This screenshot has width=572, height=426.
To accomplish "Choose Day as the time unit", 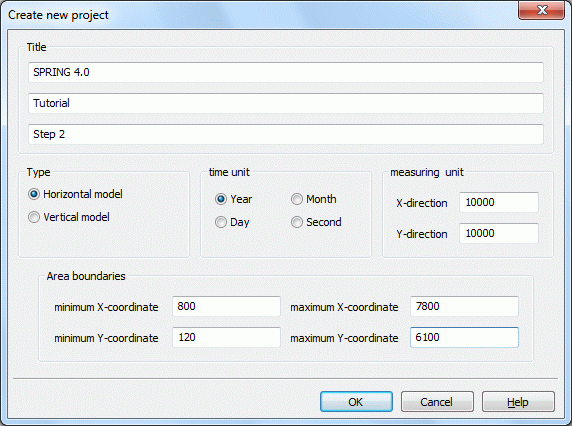I will click(x=221, y=222).
